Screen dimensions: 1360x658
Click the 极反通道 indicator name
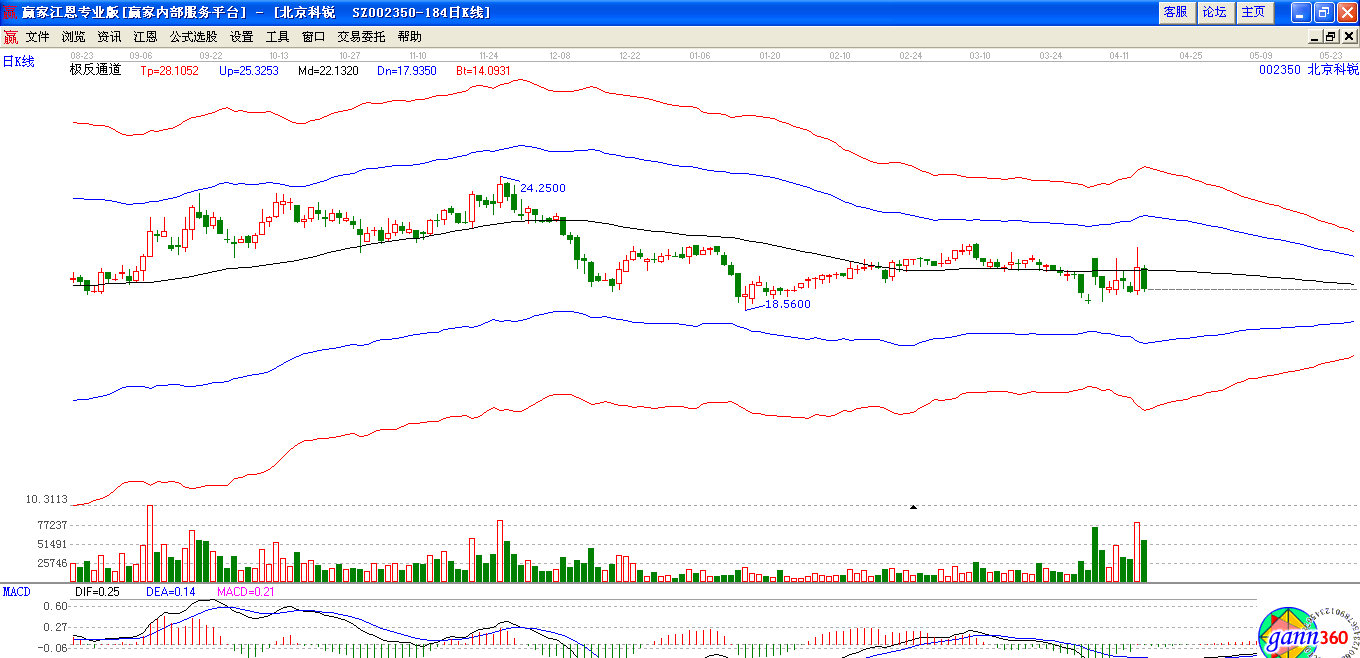pos(95,70)
